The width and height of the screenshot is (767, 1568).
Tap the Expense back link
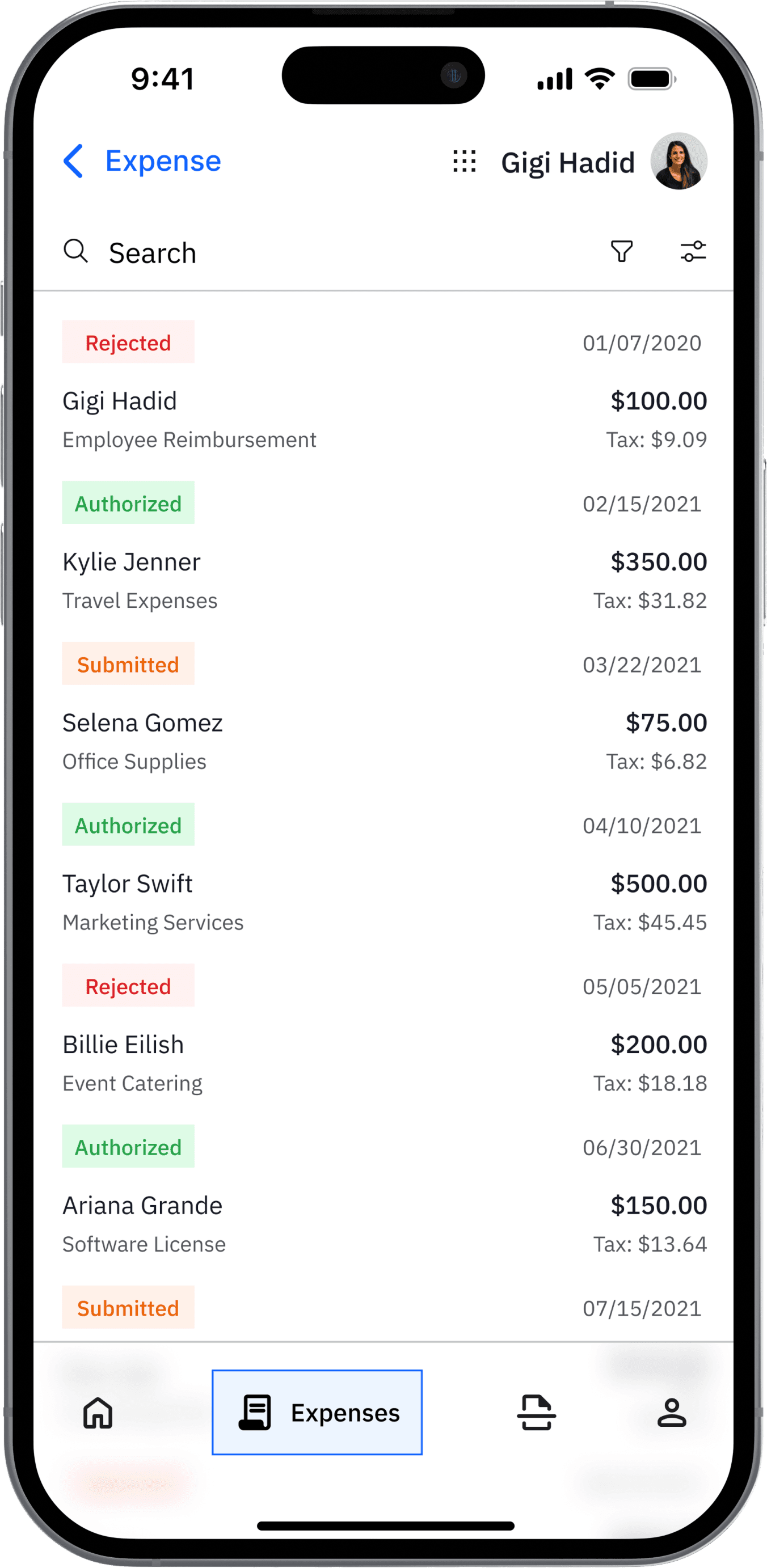pos(163,161)
